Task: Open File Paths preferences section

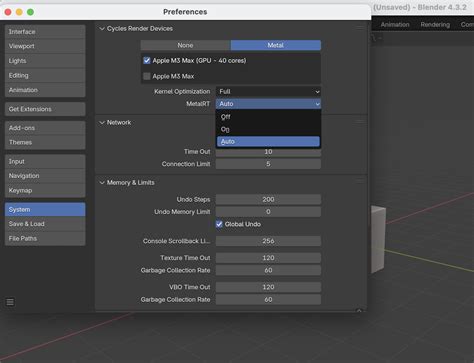Action: coord(45,238)
